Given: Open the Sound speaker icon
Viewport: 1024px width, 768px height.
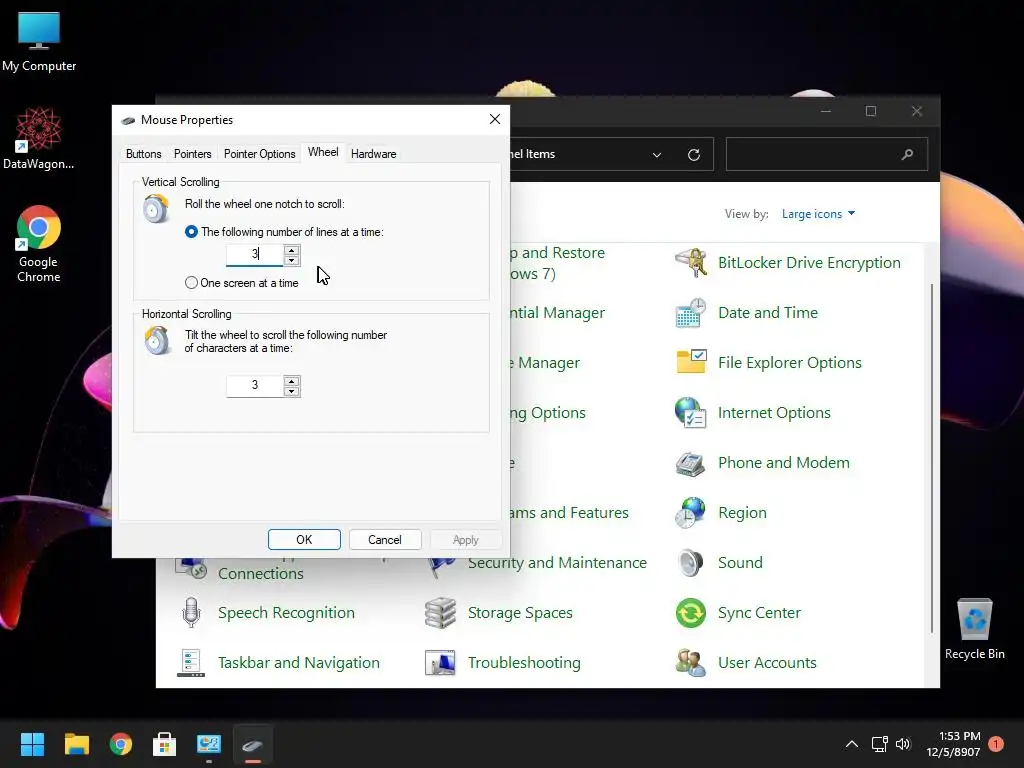Looking at the screenshot, I should [691, 563].
